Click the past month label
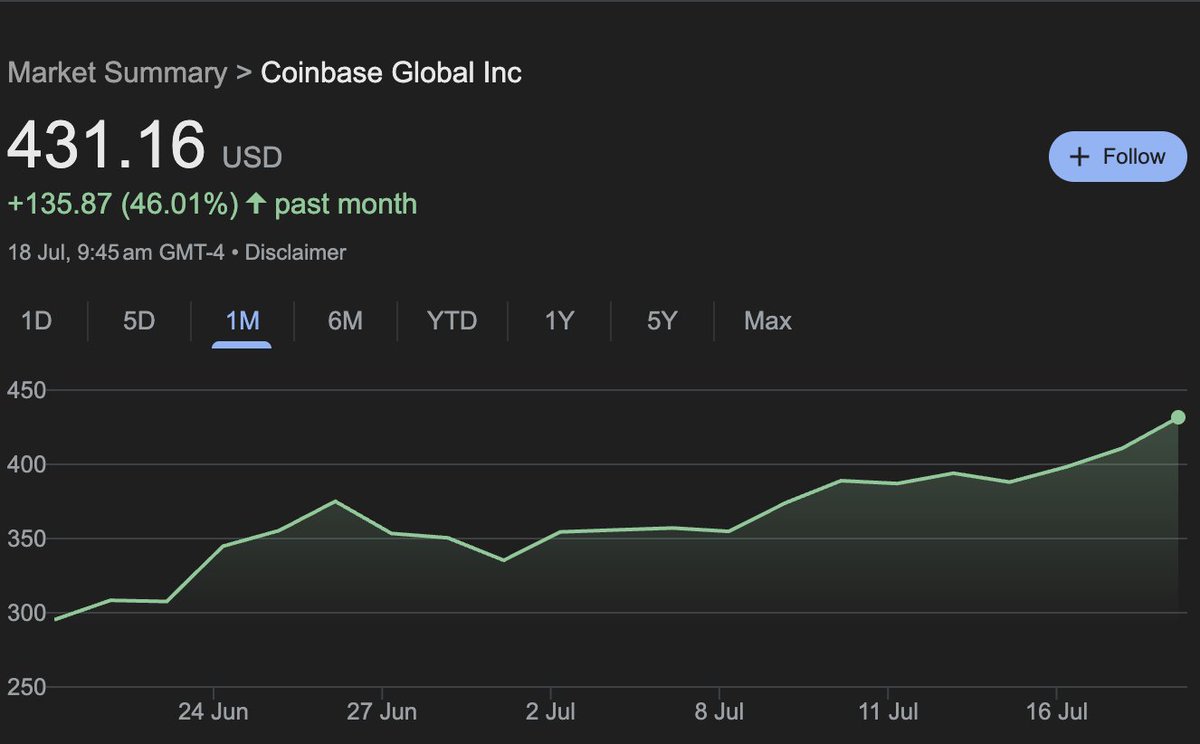Screen dimensions: 1200x744 346,205
